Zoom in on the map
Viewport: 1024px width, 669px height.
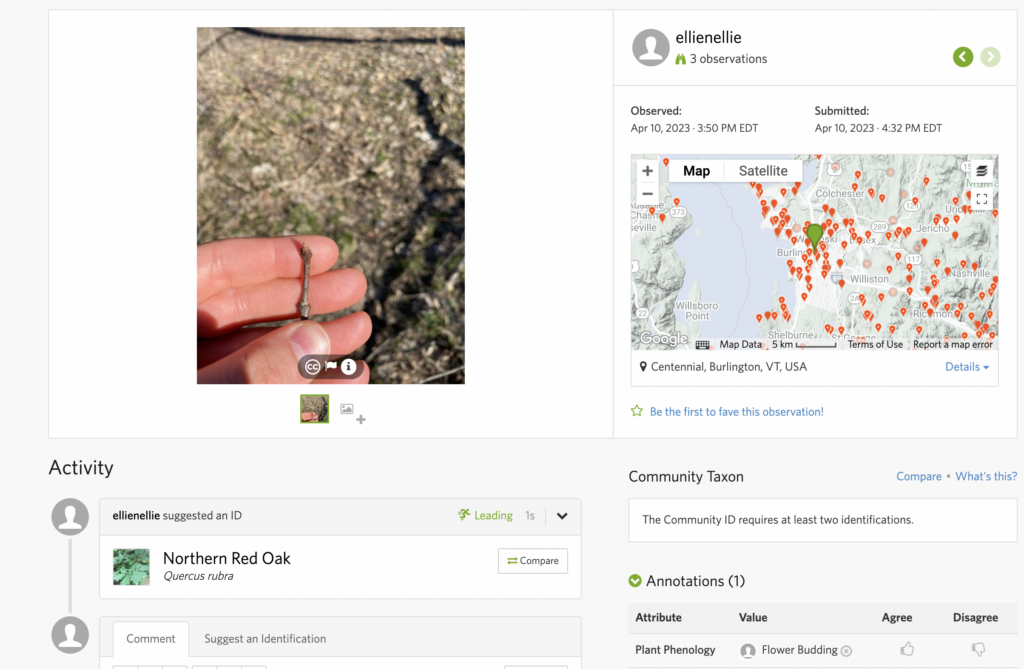pyautogui.click(x=648, y=171)
